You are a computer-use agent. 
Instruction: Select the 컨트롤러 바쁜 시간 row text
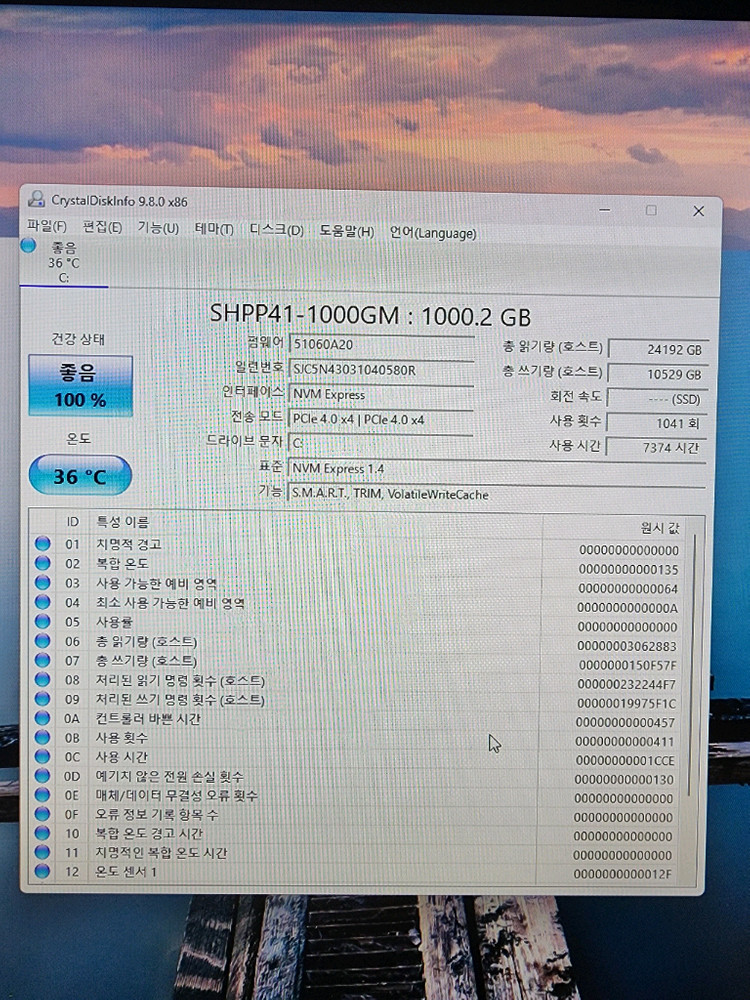(148, 718)
